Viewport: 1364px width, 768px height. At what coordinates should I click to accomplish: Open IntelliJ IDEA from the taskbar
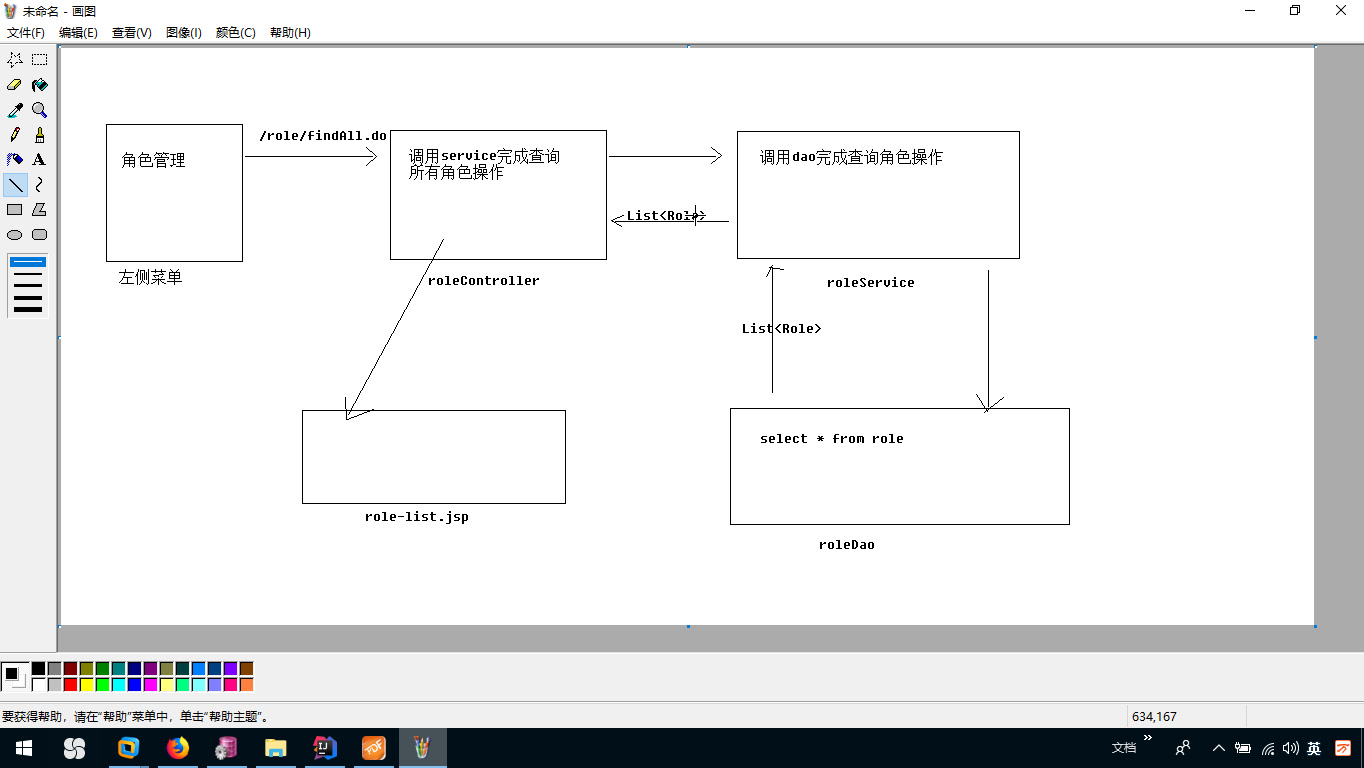click(x=324, y=748)
